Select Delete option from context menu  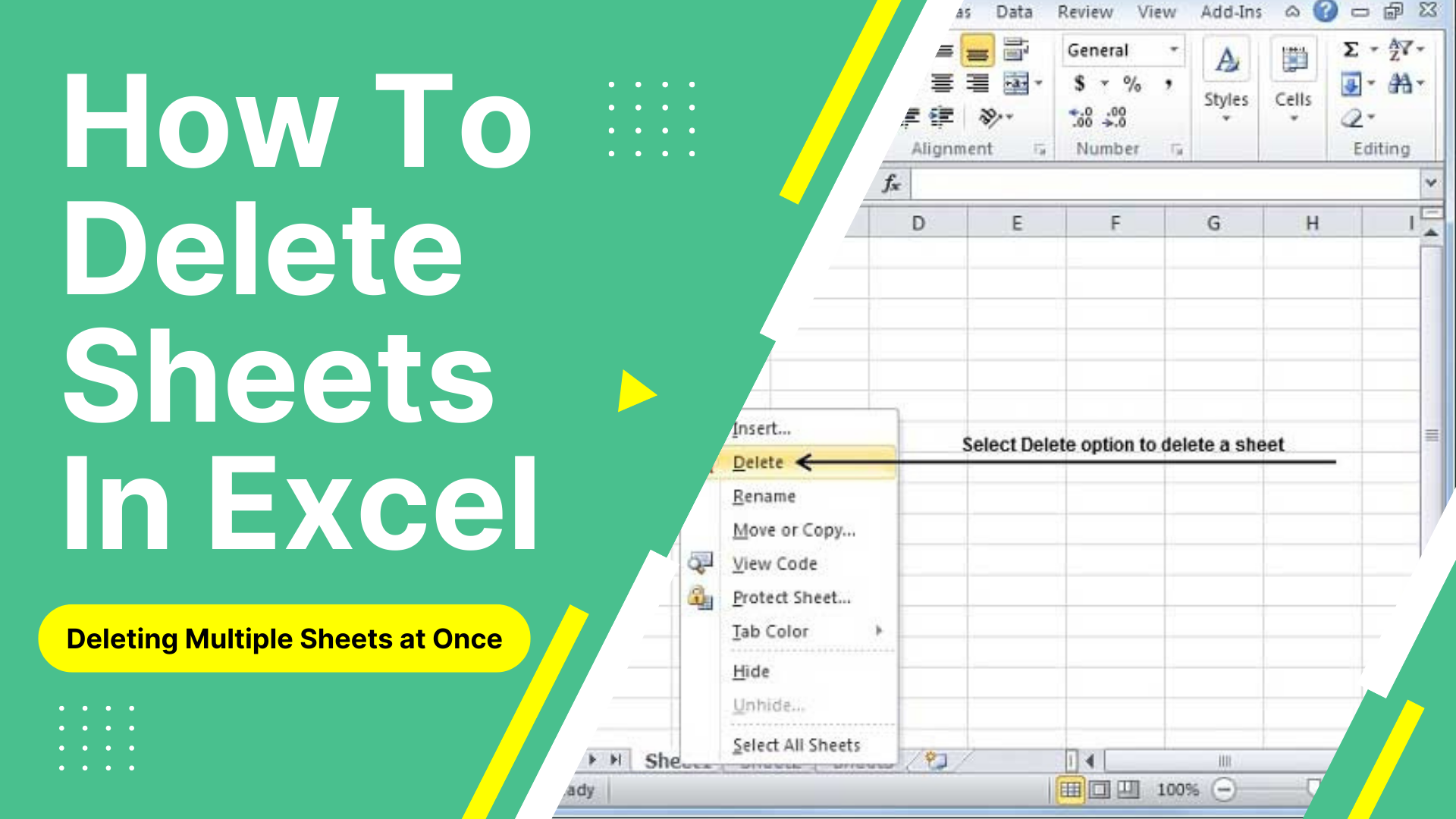pyautogui.click(x=756, y=462)
